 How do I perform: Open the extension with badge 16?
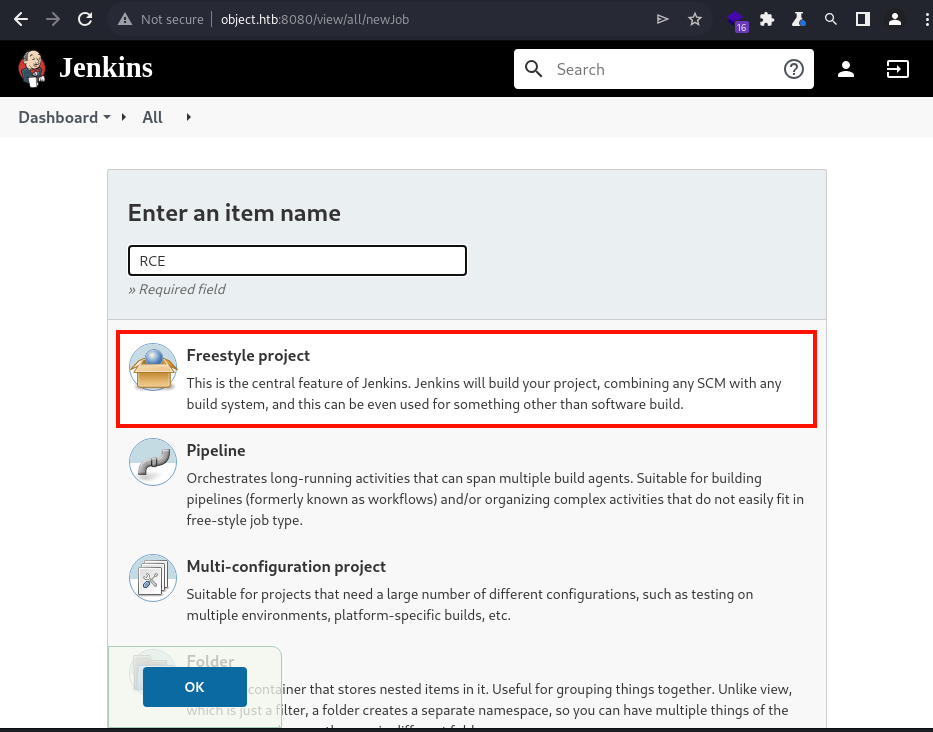point(738,21)
